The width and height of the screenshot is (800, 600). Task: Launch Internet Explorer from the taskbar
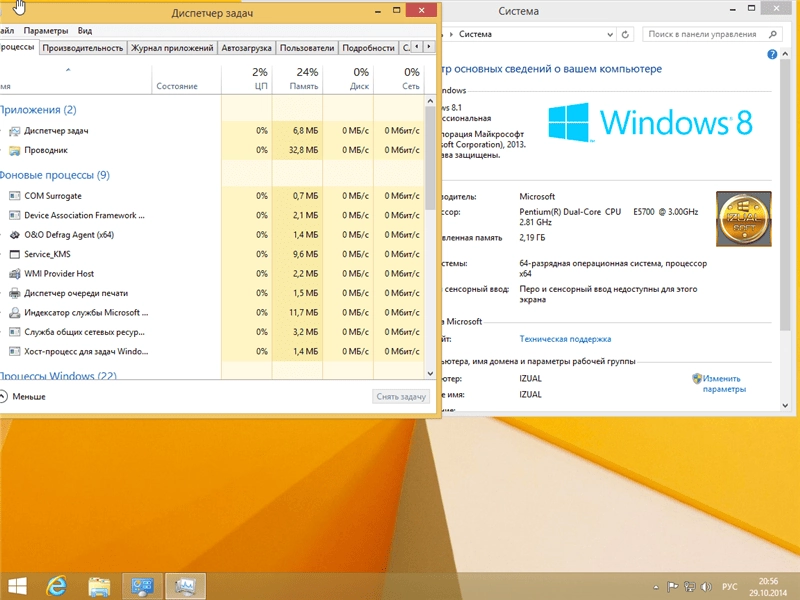[57, 586]
